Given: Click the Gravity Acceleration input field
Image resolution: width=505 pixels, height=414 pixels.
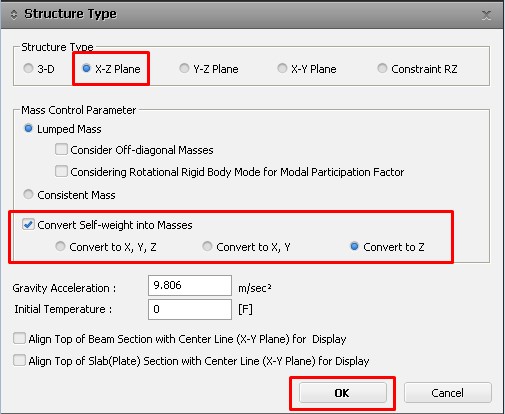Looking at the screenshot, I should tap(190, 285).
